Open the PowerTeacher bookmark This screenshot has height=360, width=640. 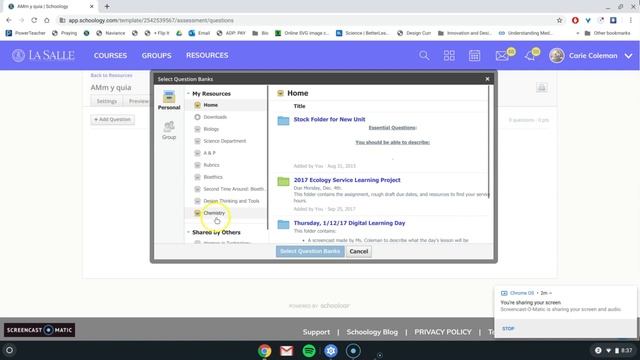[x=25, y=33]
